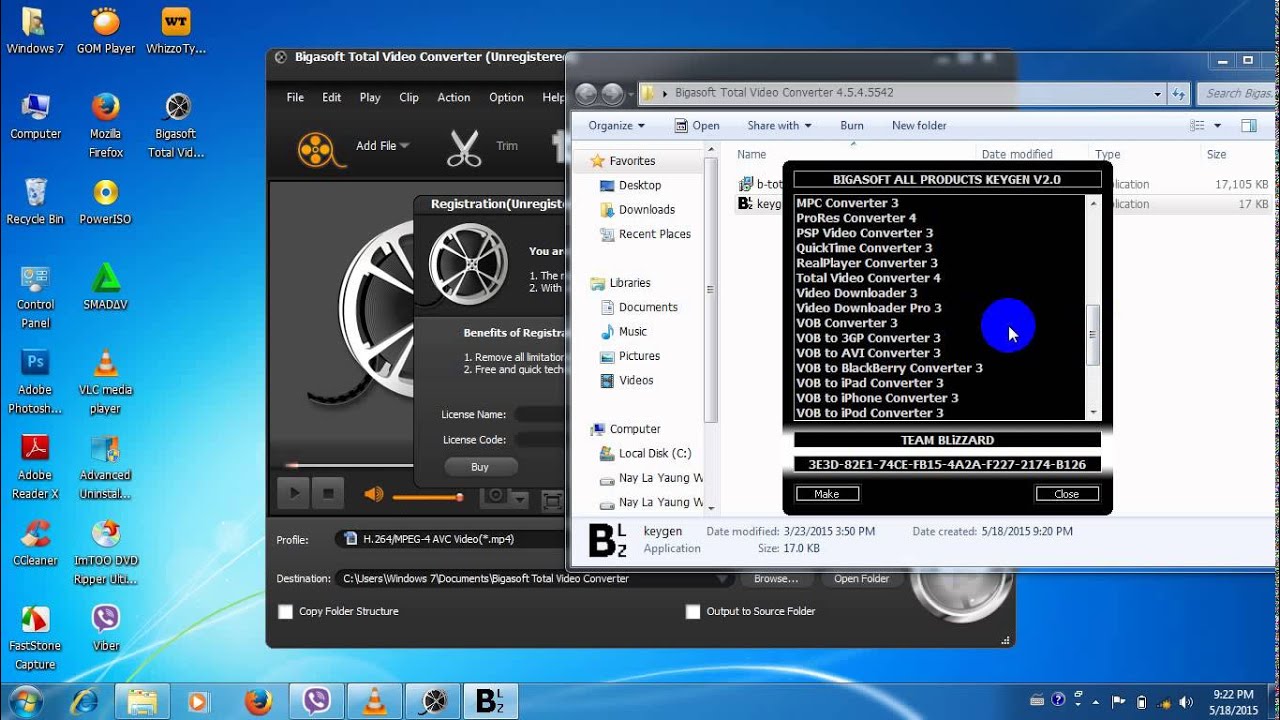The height and width of the screenshot is (720, 1280).
Task: Select the Adobe Photoshop desktop icon
Action: click(x=35, y=381)
